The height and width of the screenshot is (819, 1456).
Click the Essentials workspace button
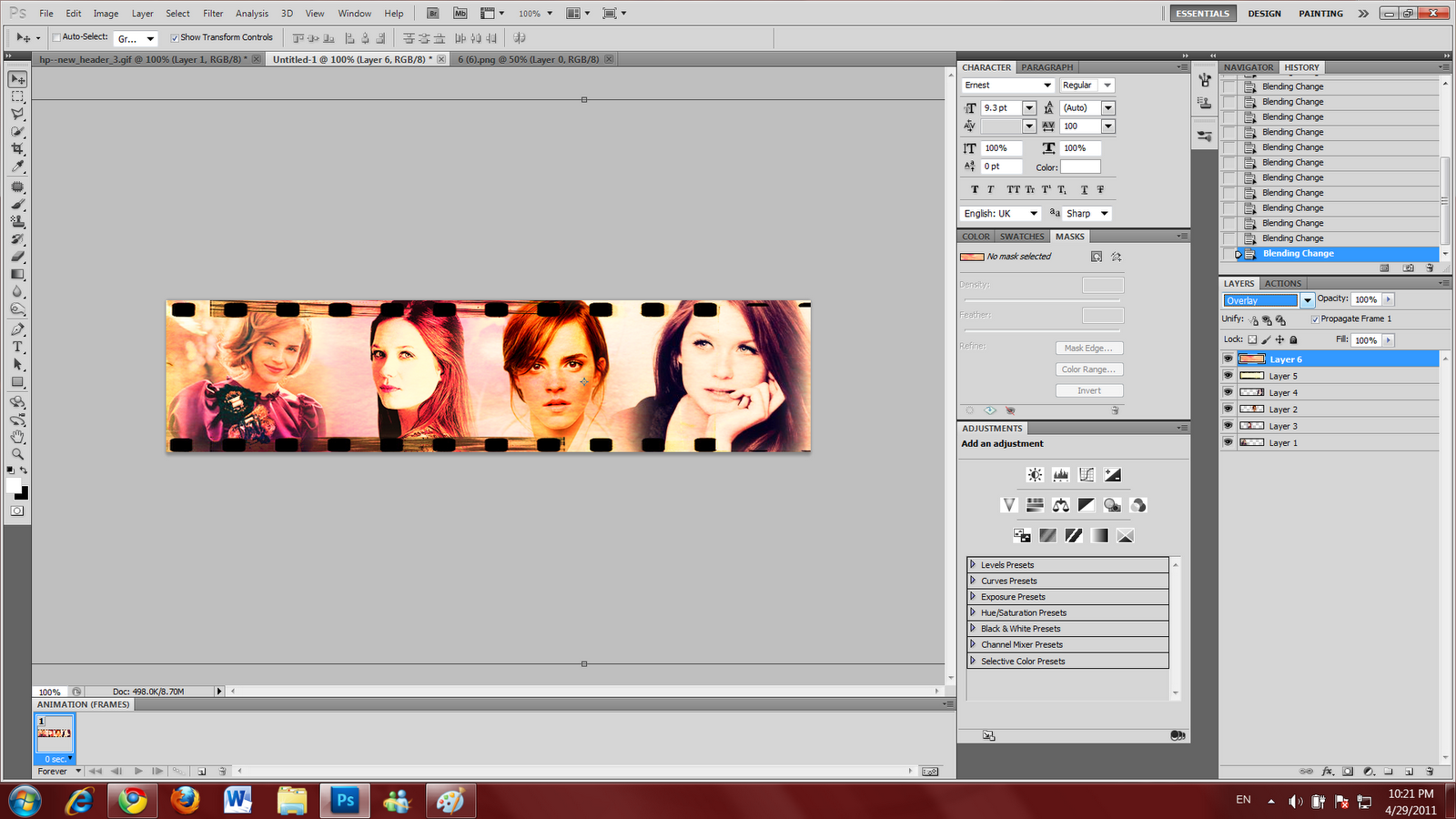(1202, 14)
